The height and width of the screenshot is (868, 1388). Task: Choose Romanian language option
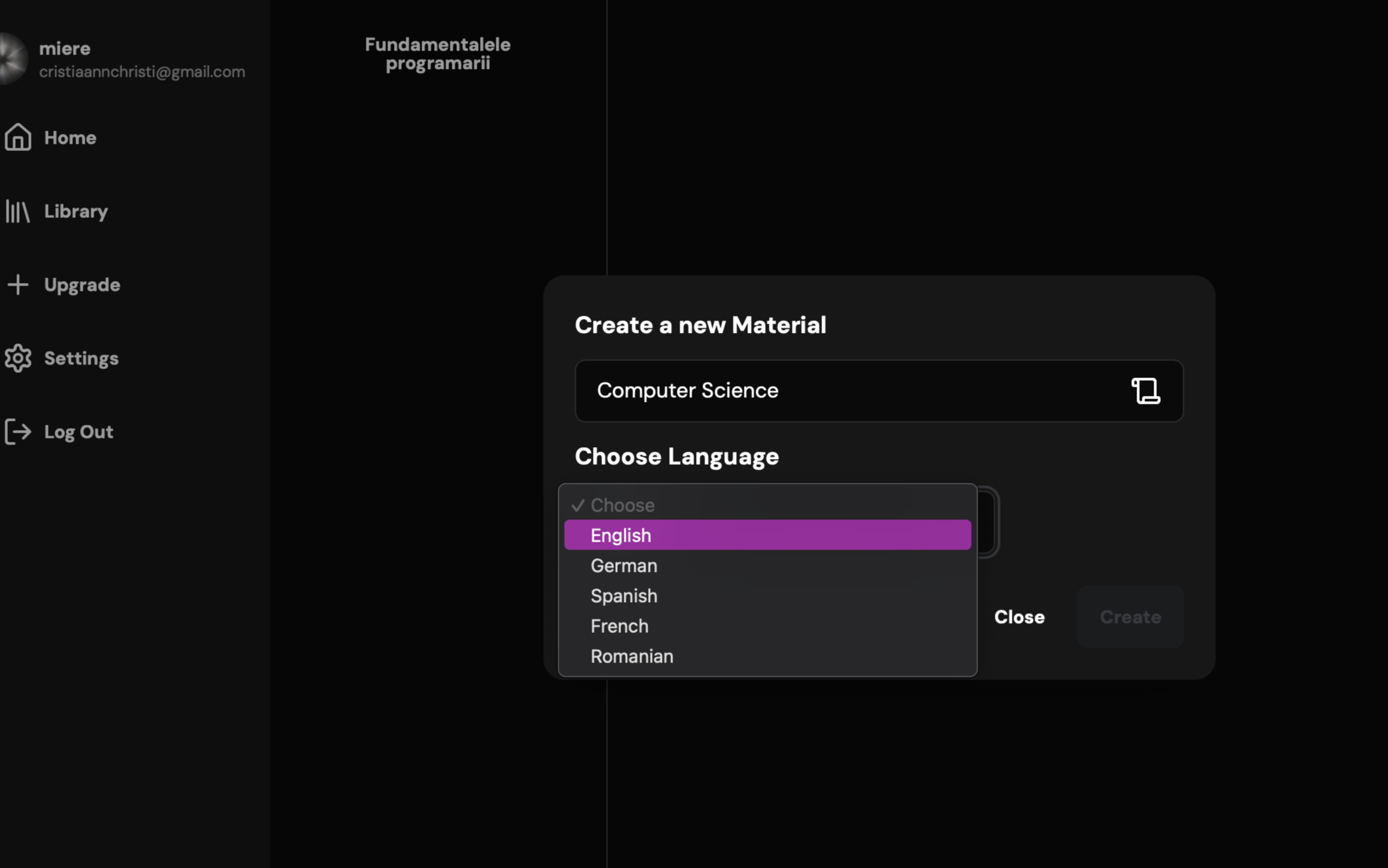(x=767, y=656)
